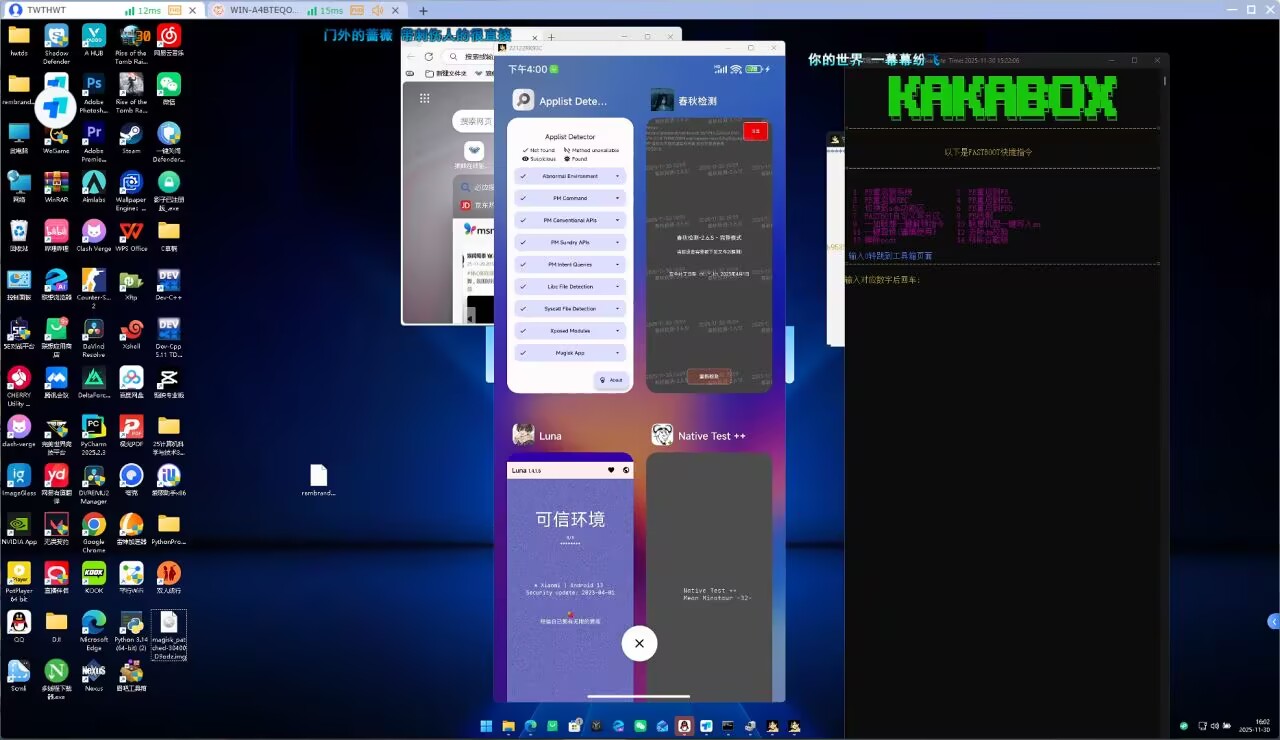The image size is (1280, 740).
Task: Switch to the TWTHWT tab
Action: point(50,10)
